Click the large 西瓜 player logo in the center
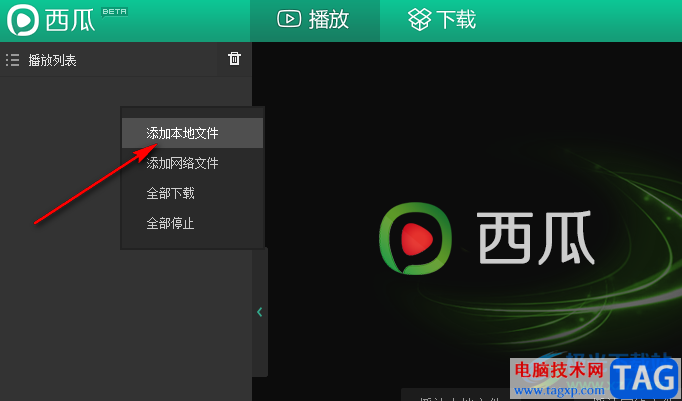682x401 pixels. point(486,238)
